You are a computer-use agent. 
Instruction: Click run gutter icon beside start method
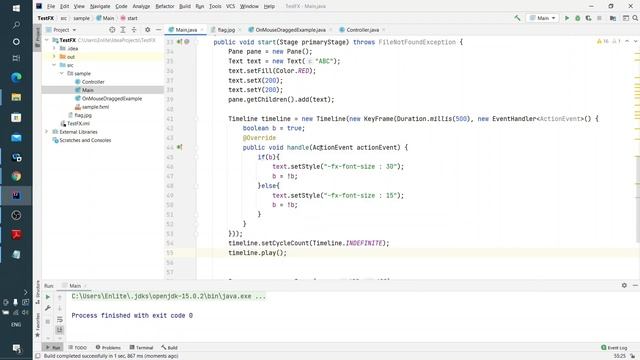[x=179, y=42]
